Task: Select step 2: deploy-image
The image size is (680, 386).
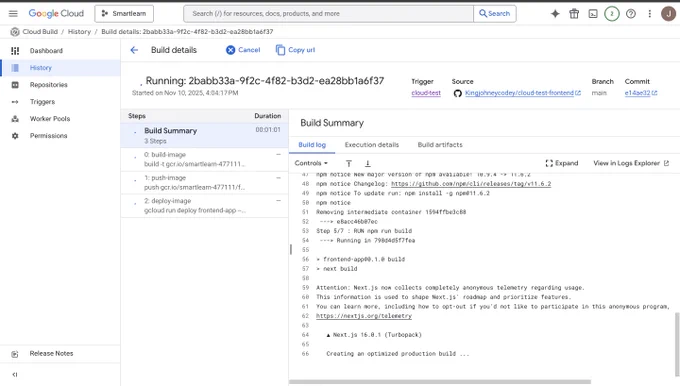Action: 204,206
